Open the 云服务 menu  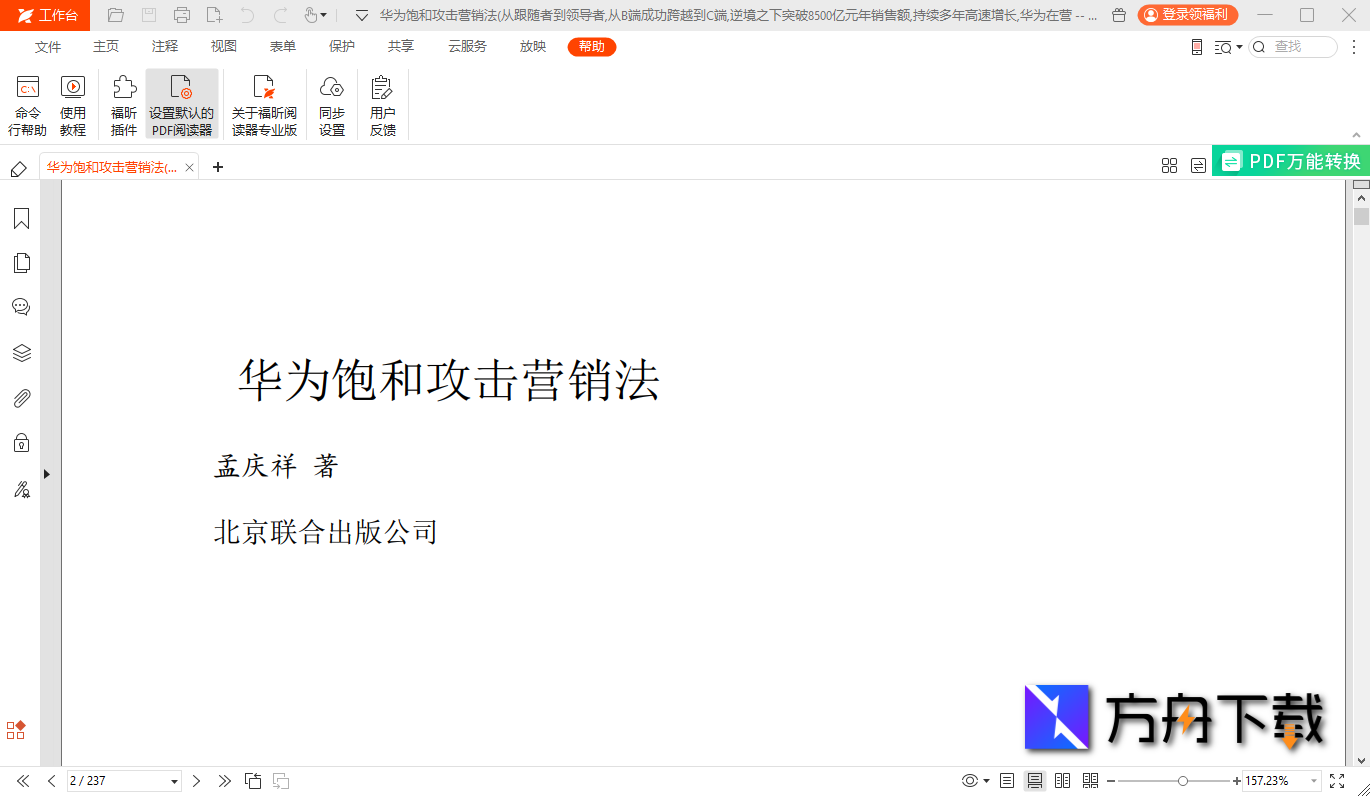coord(465,47)
